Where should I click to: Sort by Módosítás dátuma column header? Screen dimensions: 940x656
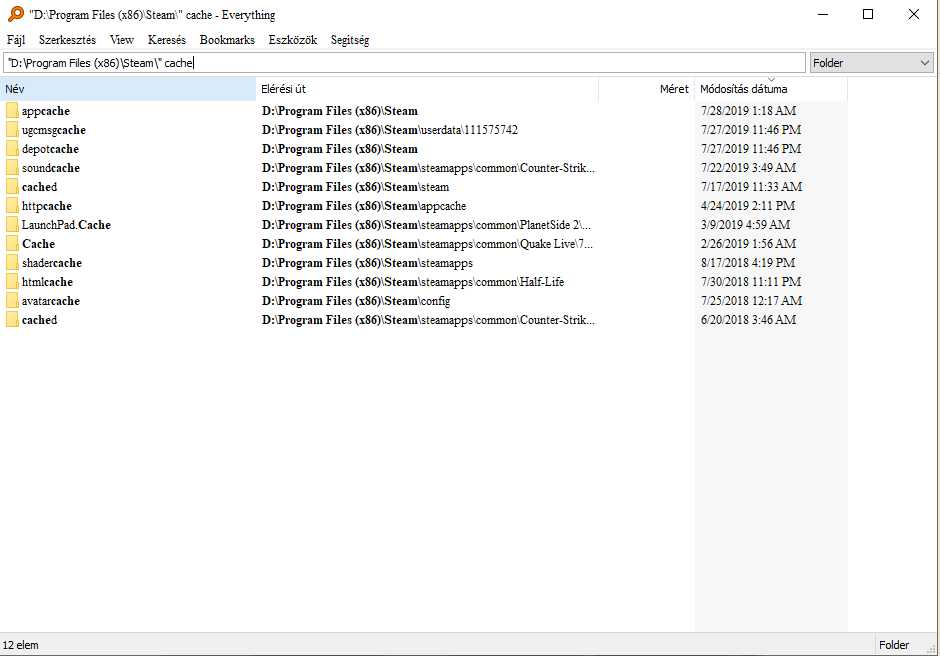(771, 89)
